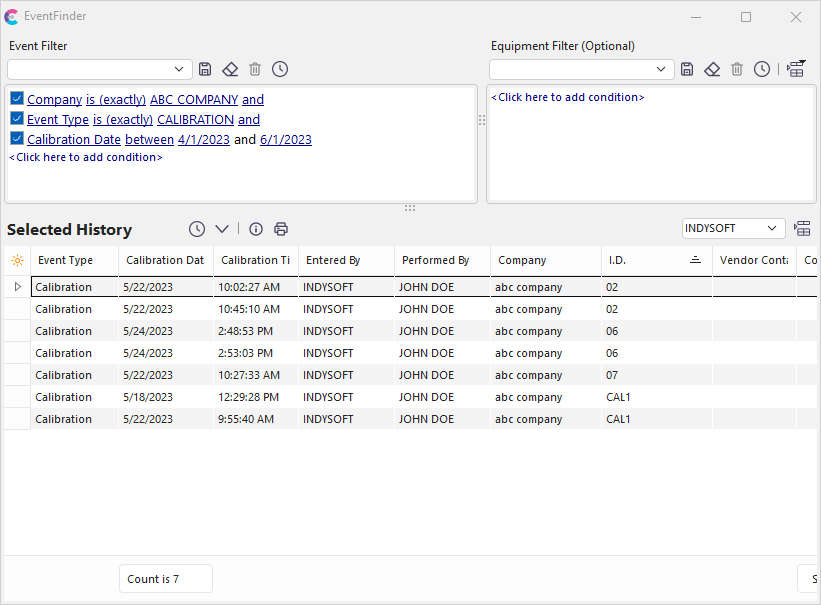Clear the Event Filter using the eraser icon
Viewport: 821px width, 605px height.
[x=230, y=69]
